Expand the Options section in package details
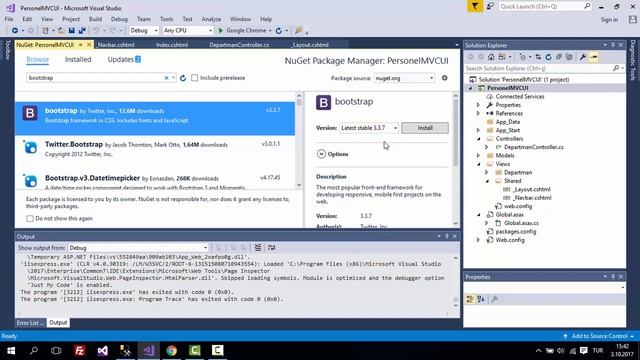 tap(321, 154)
